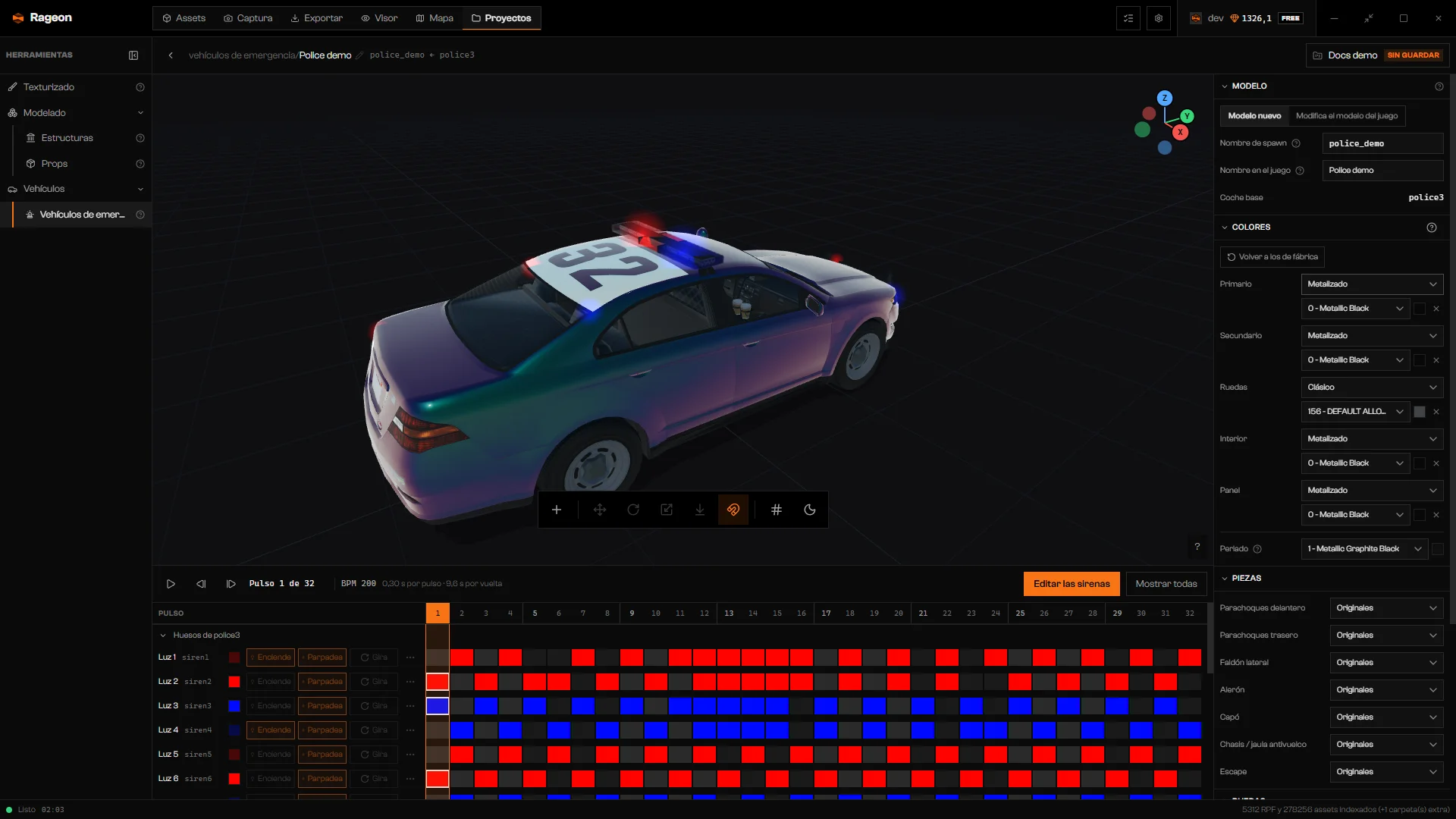Screen dimensions: 1456x819
Task: Click 'Volver a los de fábrica' button
Action: point(1272,257)
